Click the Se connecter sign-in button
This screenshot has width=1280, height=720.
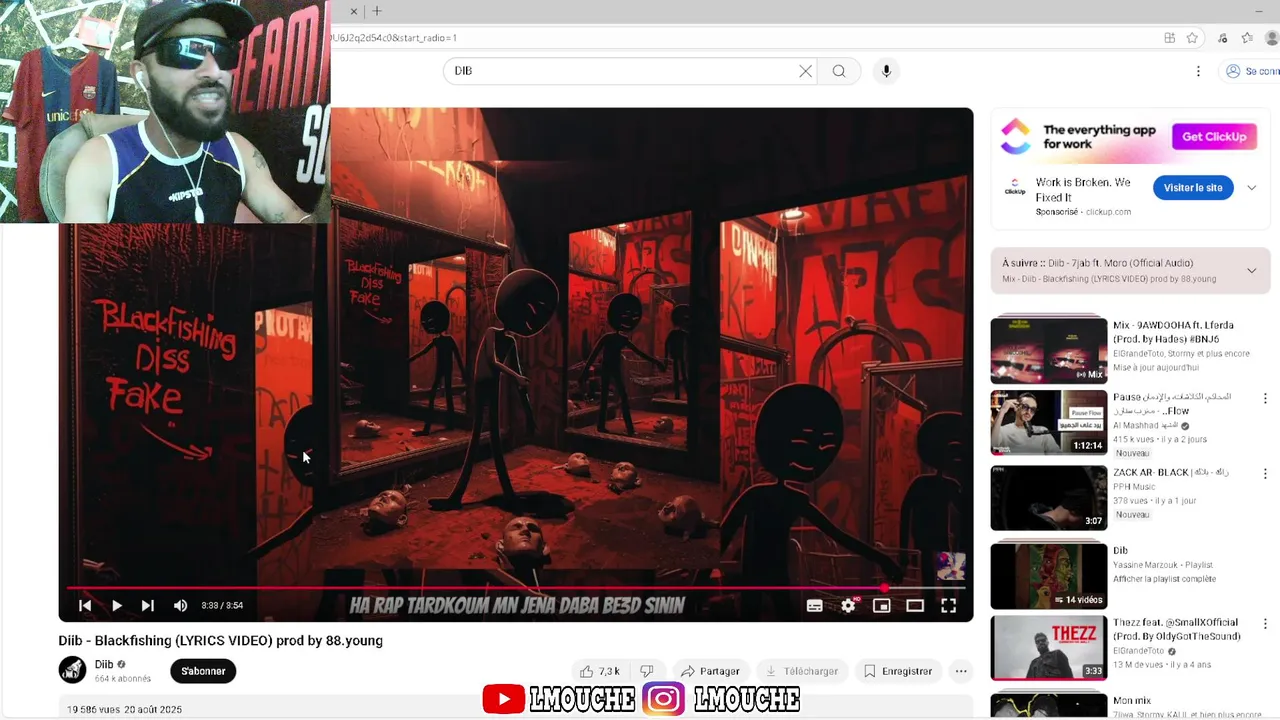pyautogui.click(x=1251, y=71)
